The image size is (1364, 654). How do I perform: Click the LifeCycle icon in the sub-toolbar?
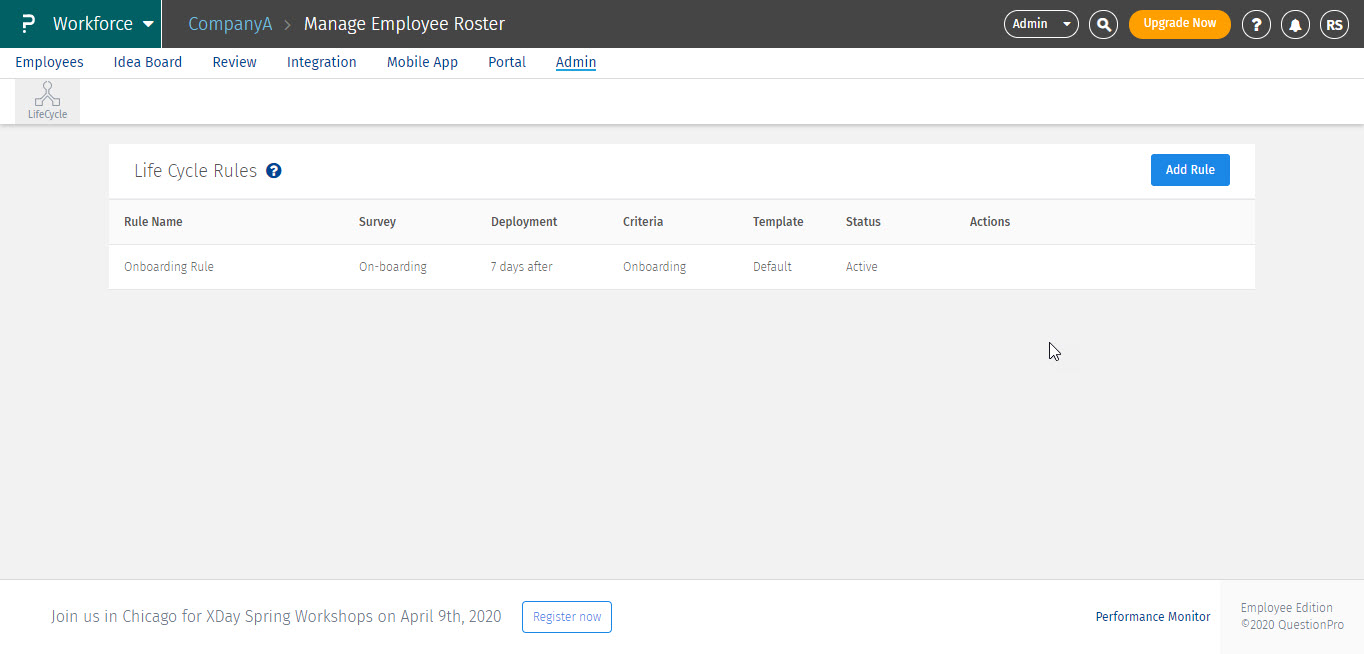47,101
